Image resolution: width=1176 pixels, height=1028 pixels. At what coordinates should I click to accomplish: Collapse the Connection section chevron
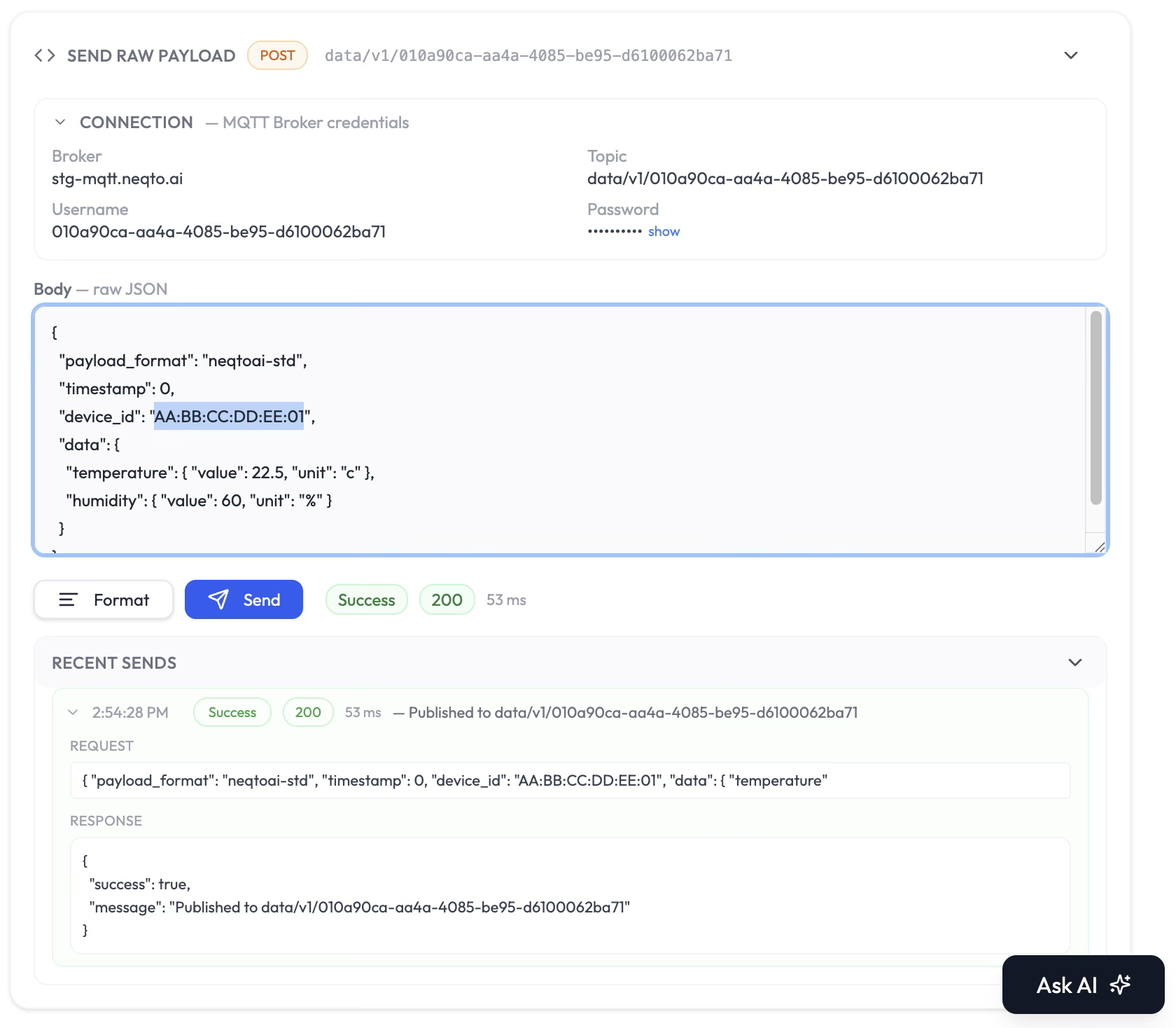coord(60,122)
